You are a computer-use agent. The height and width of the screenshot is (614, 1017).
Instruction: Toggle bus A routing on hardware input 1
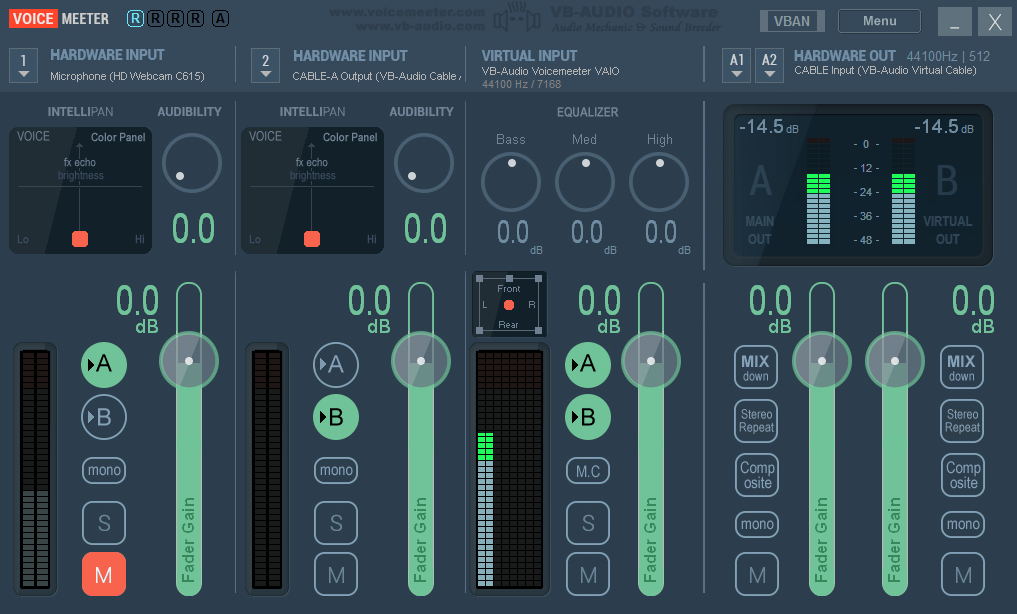coord(104,364)
